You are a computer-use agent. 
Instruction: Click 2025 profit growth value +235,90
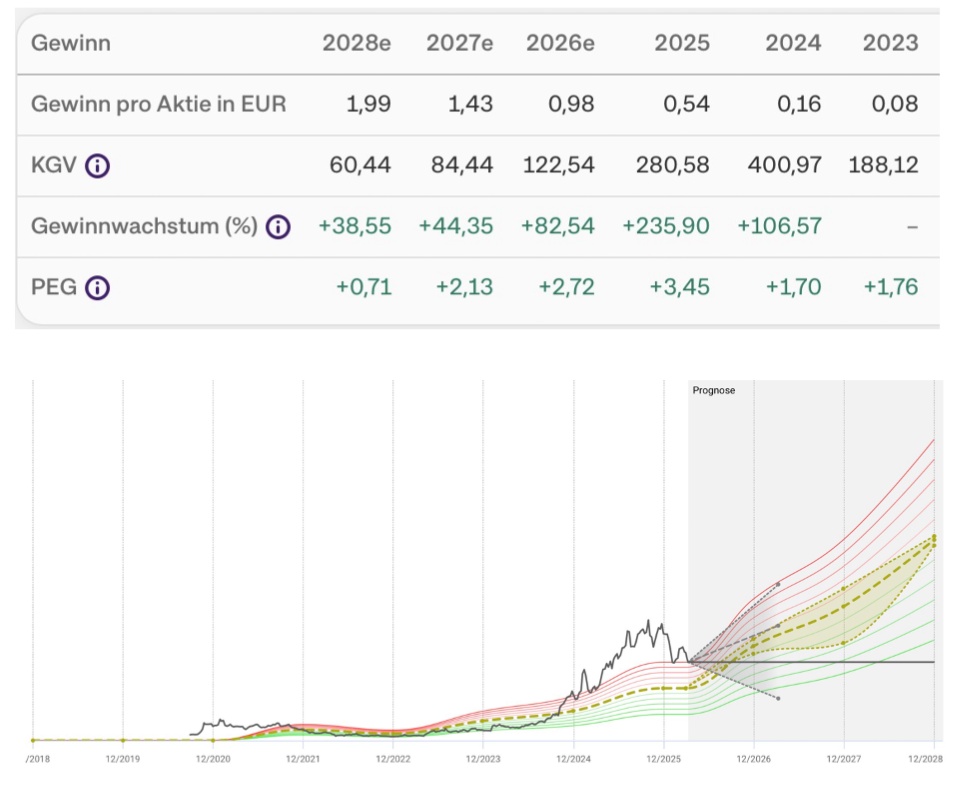click(666, 227)
